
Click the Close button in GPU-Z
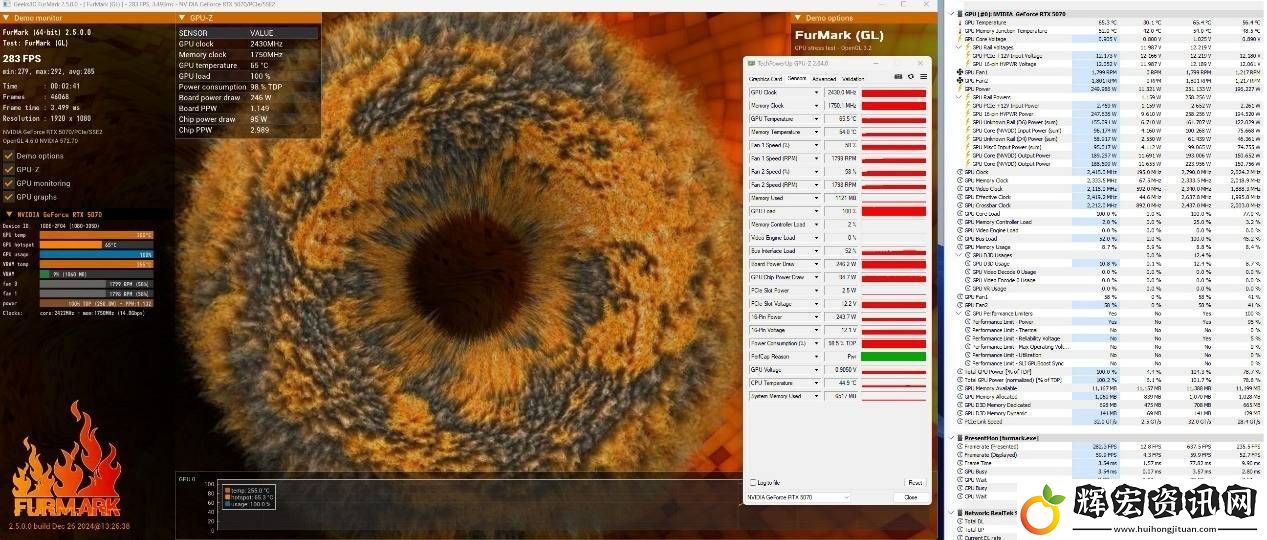pos(910,497)
